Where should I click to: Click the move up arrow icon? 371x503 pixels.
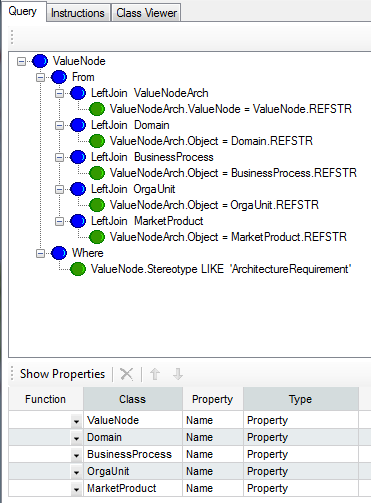155,374
